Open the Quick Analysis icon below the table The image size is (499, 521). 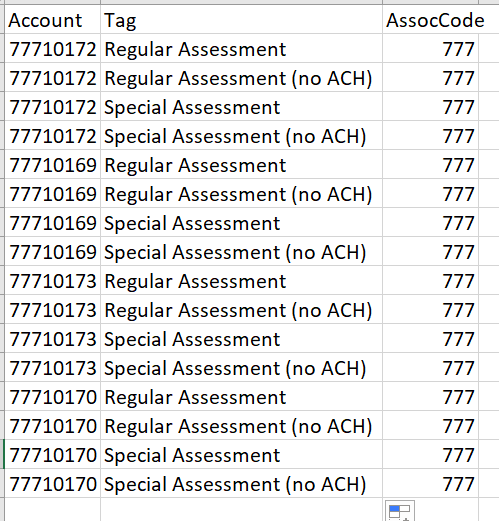(400, 511)
